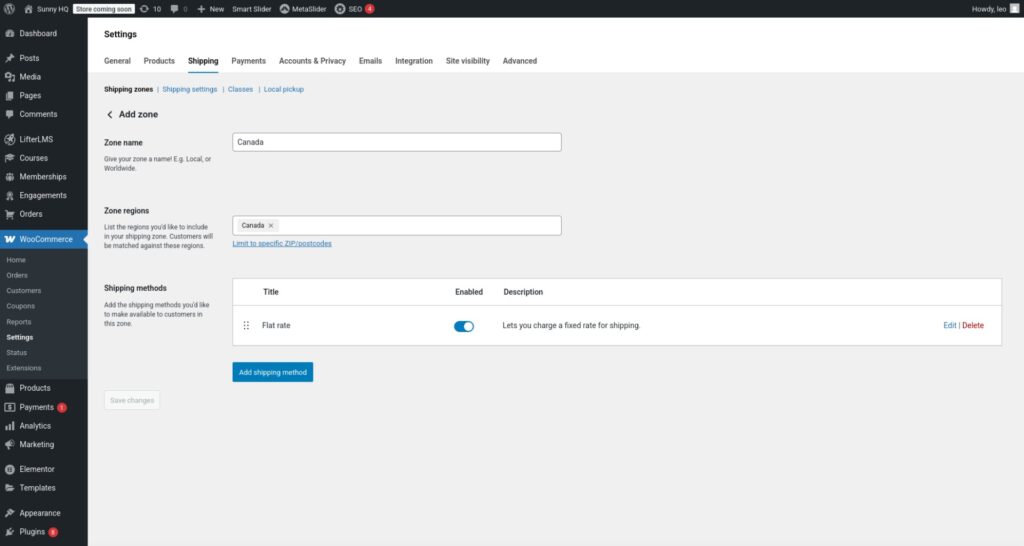Click the Zone name input field
The image size is (1024, 546).
(396, 142)
